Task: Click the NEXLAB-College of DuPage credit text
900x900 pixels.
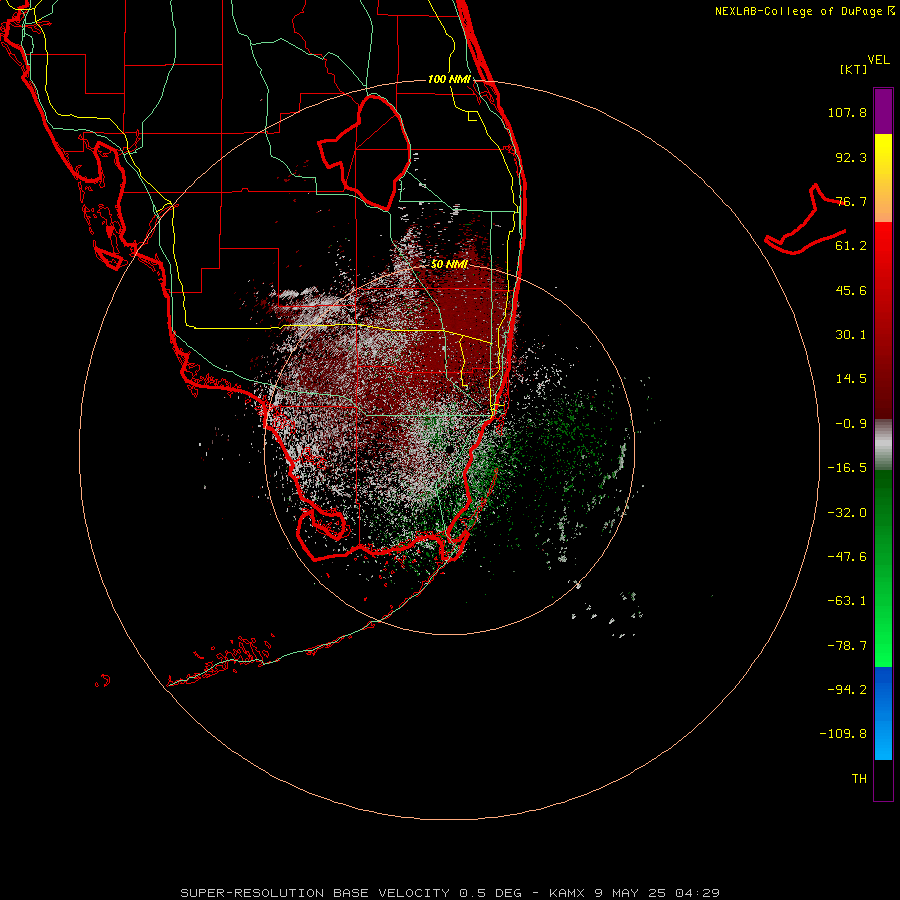Action: tap(804, 11)
